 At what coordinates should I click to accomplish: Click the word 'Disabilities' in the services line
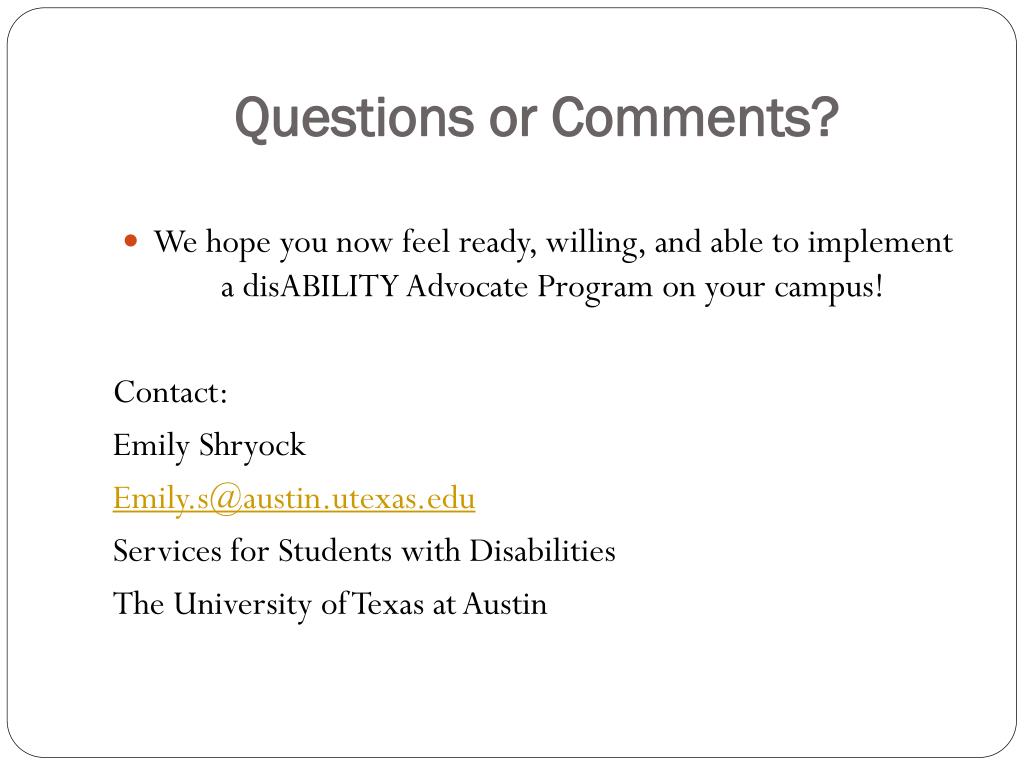(x=543, y=551)
